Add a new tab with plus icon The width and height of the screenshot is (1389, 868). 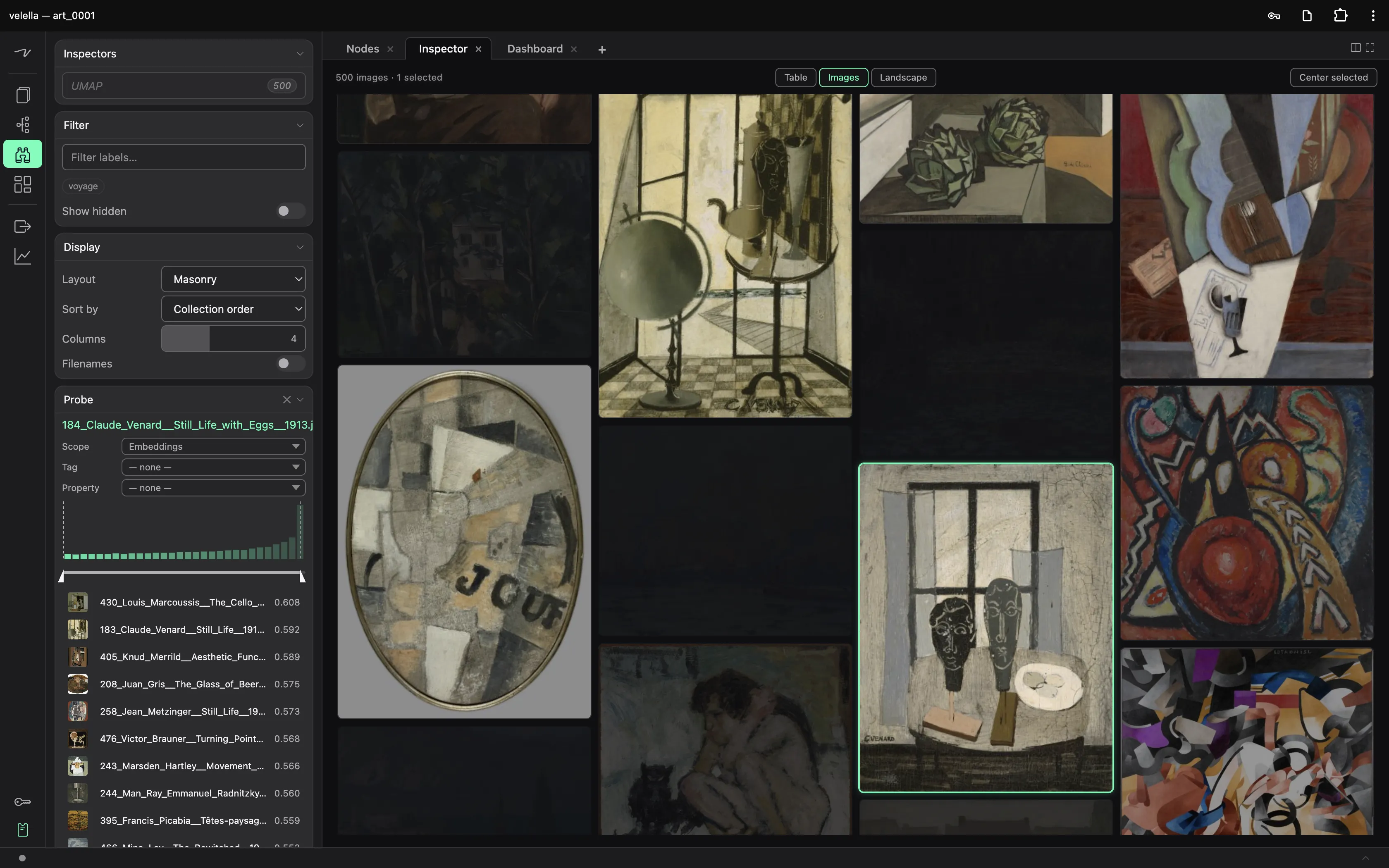click(601, 50)
